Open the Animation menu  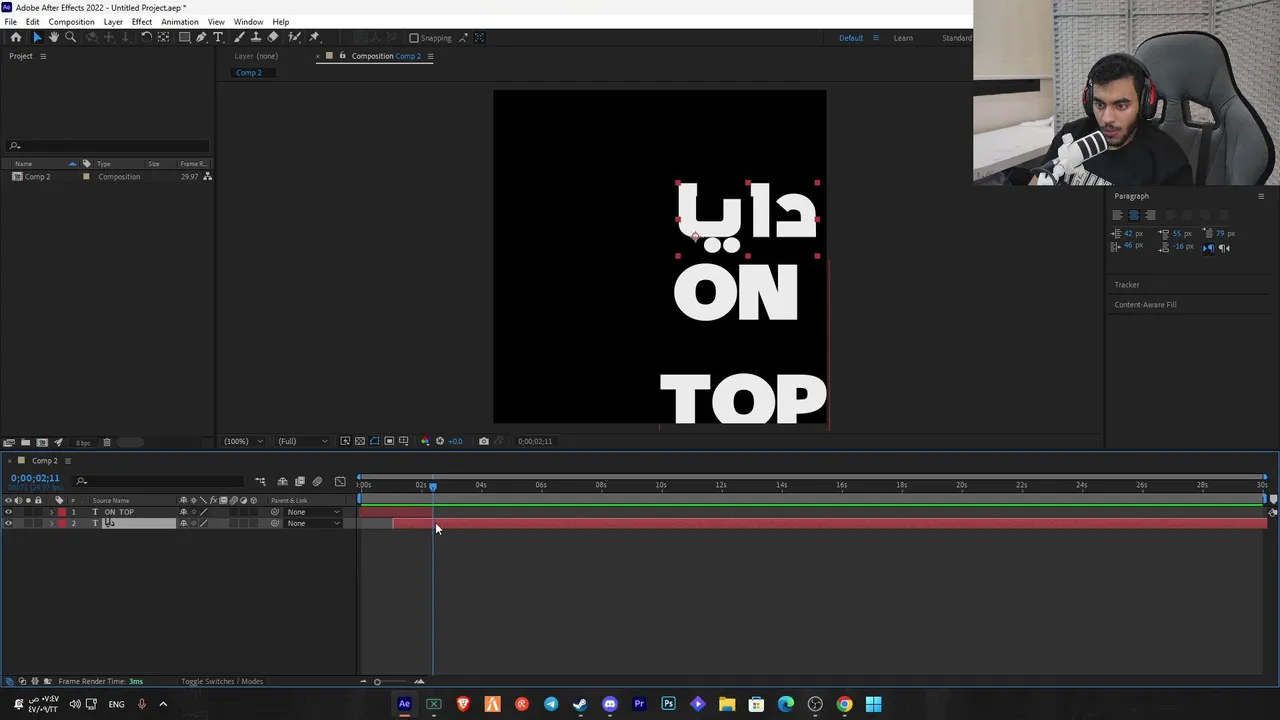point(180,22)
